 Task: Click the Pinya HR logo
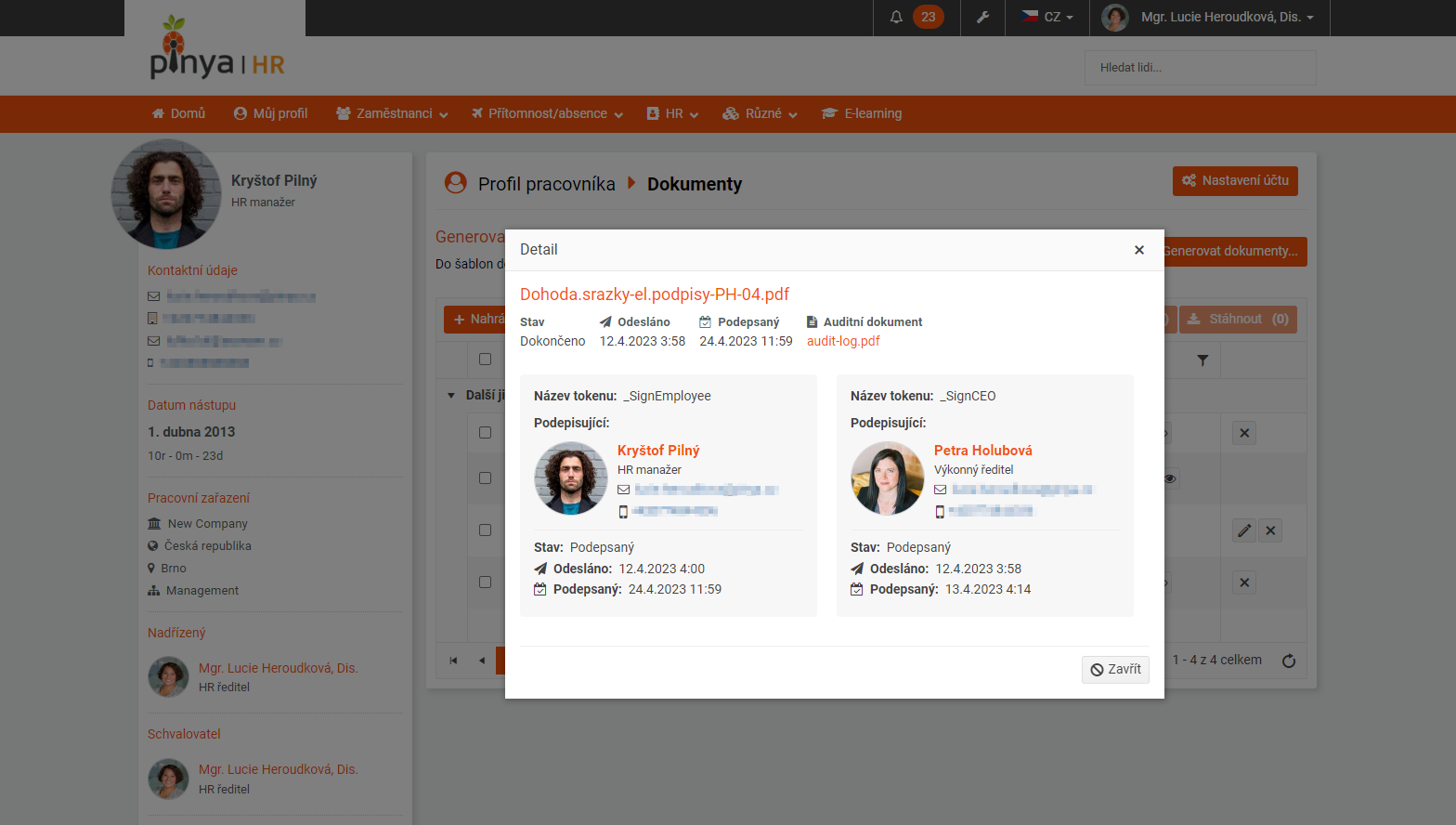[217, 46]
